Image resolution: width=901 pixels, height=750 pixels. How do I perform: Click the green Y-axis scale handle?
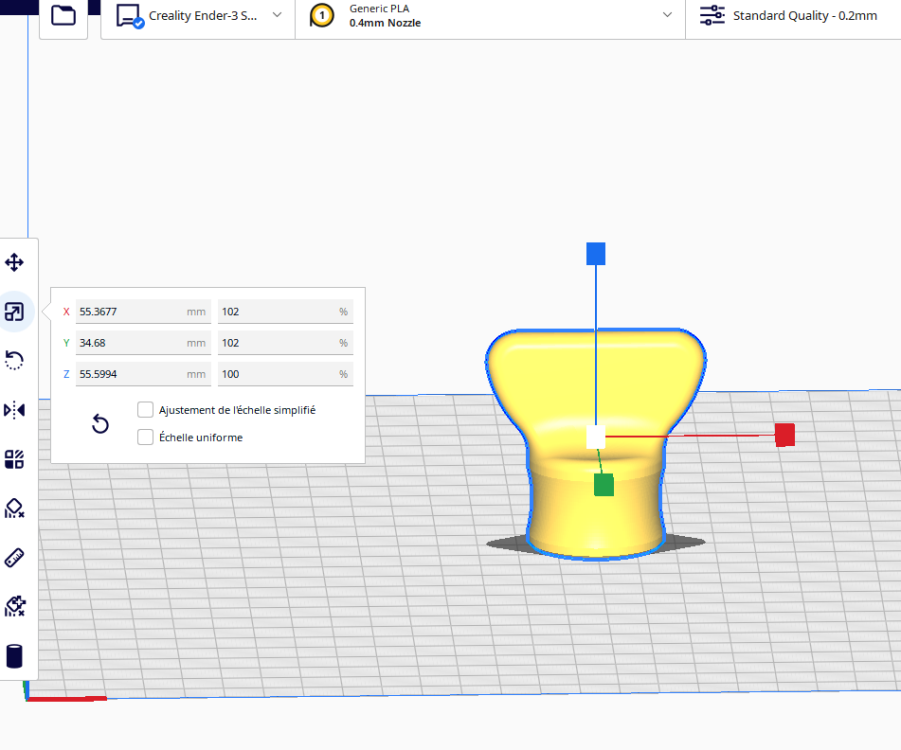point(604,484)
